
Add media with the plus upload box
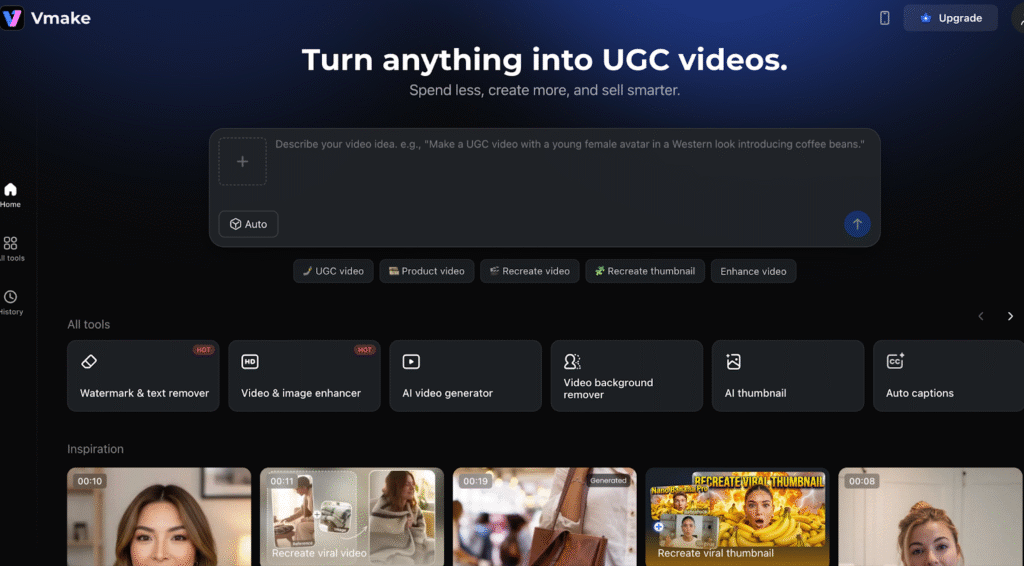coord(242,161)
